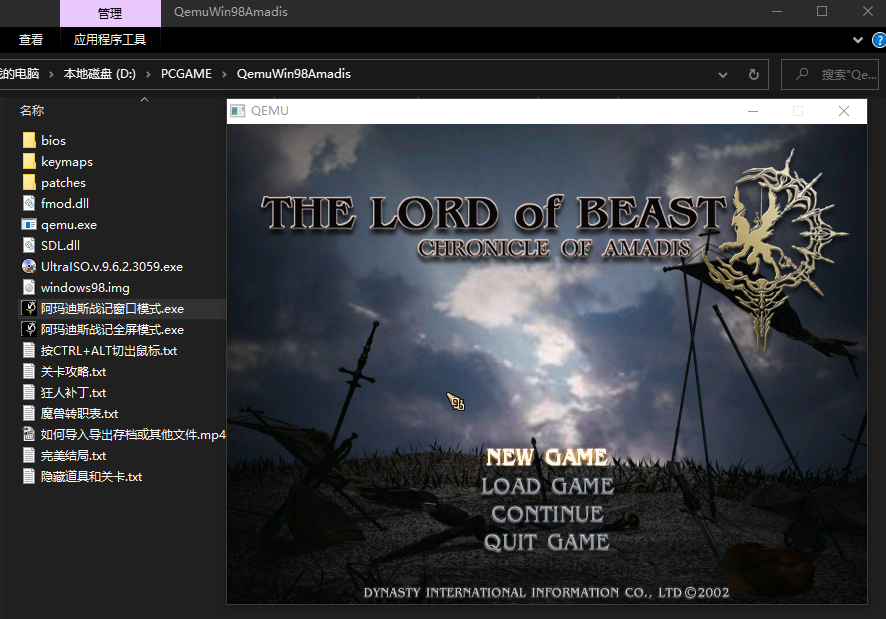Click the fmod.dll file icon
The image size is (886, 619).
[x=29, y=204]
